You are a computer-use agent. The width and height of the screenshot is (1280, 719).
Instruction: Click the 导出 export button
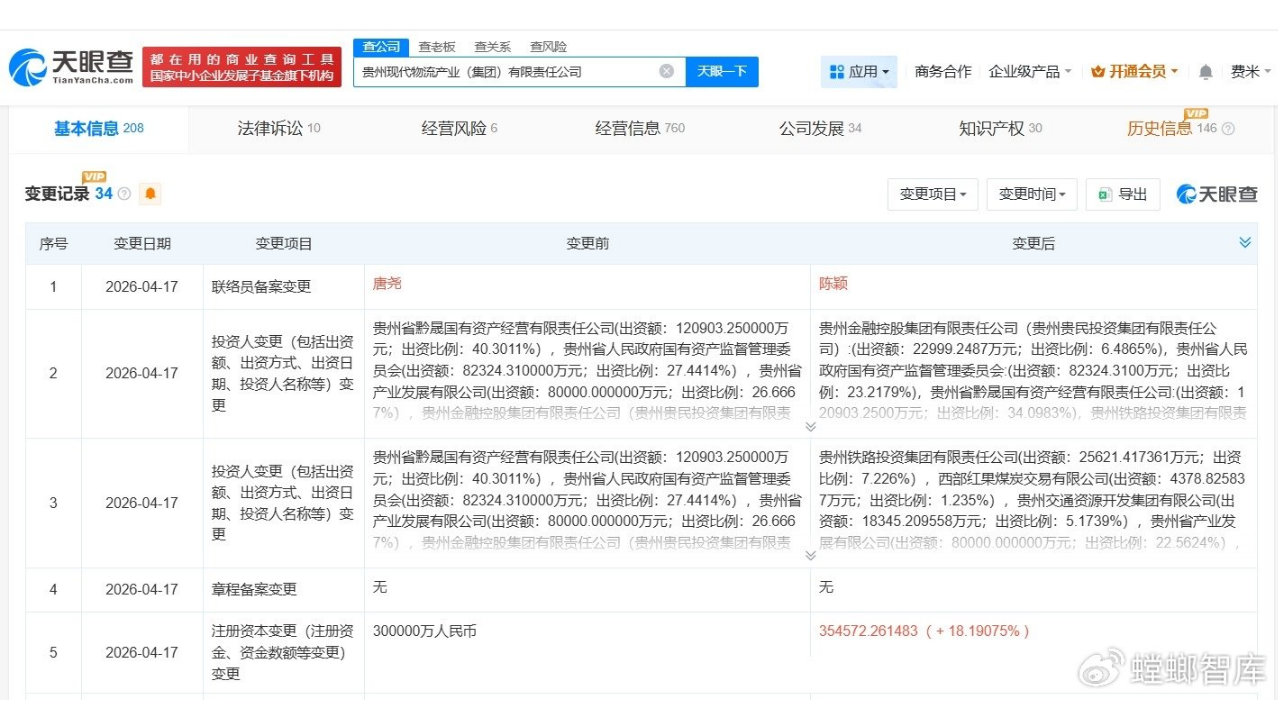click(1123, 194)
